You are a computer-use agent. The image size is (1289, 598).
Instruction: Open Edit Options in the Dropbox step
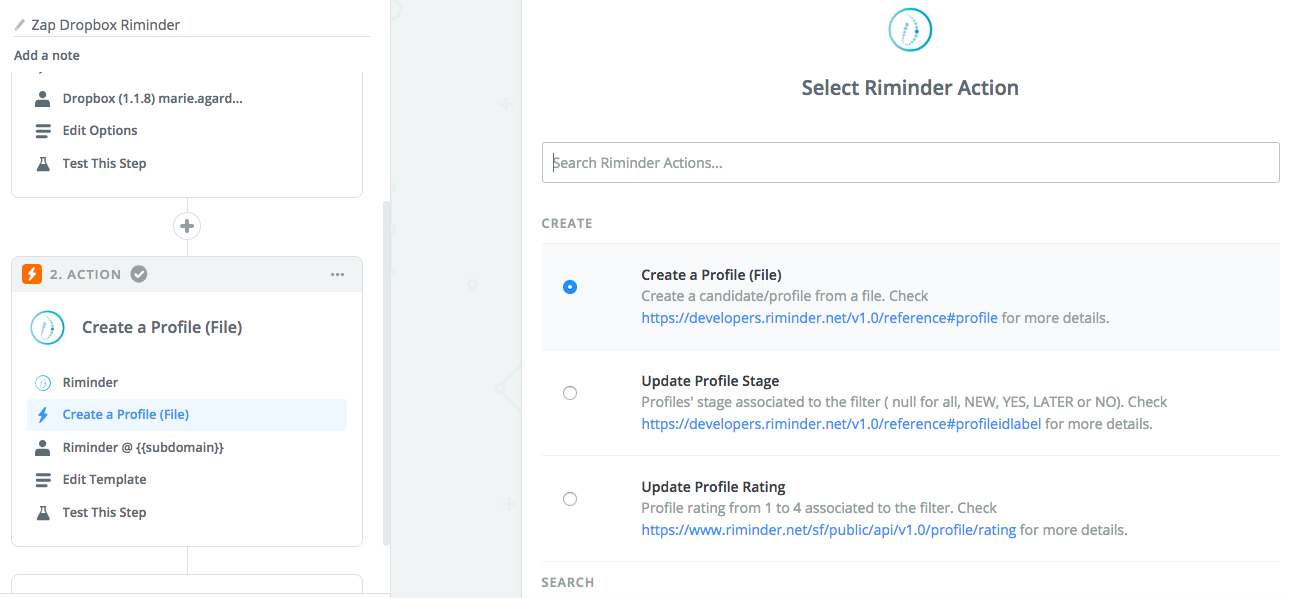100,131
